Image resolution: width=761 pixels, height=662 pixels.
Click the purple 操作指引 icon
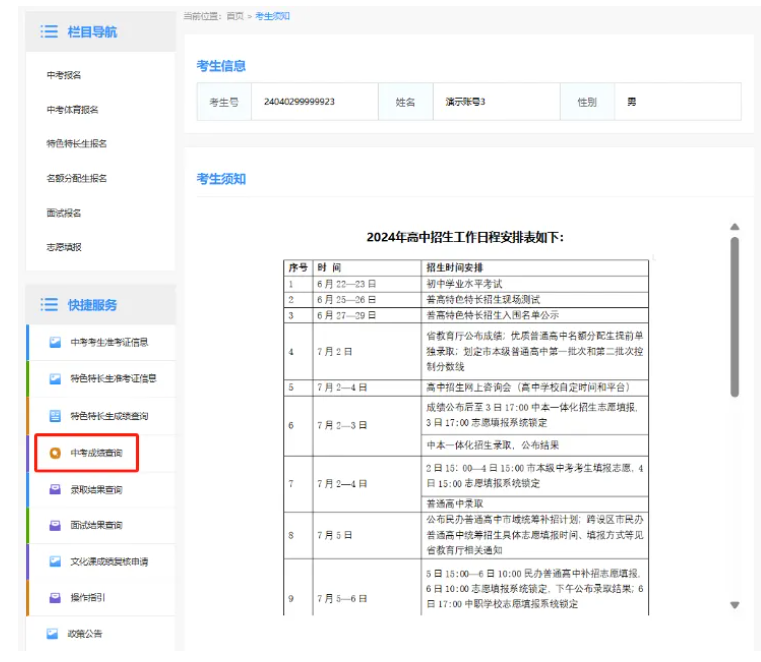point(55,597)
